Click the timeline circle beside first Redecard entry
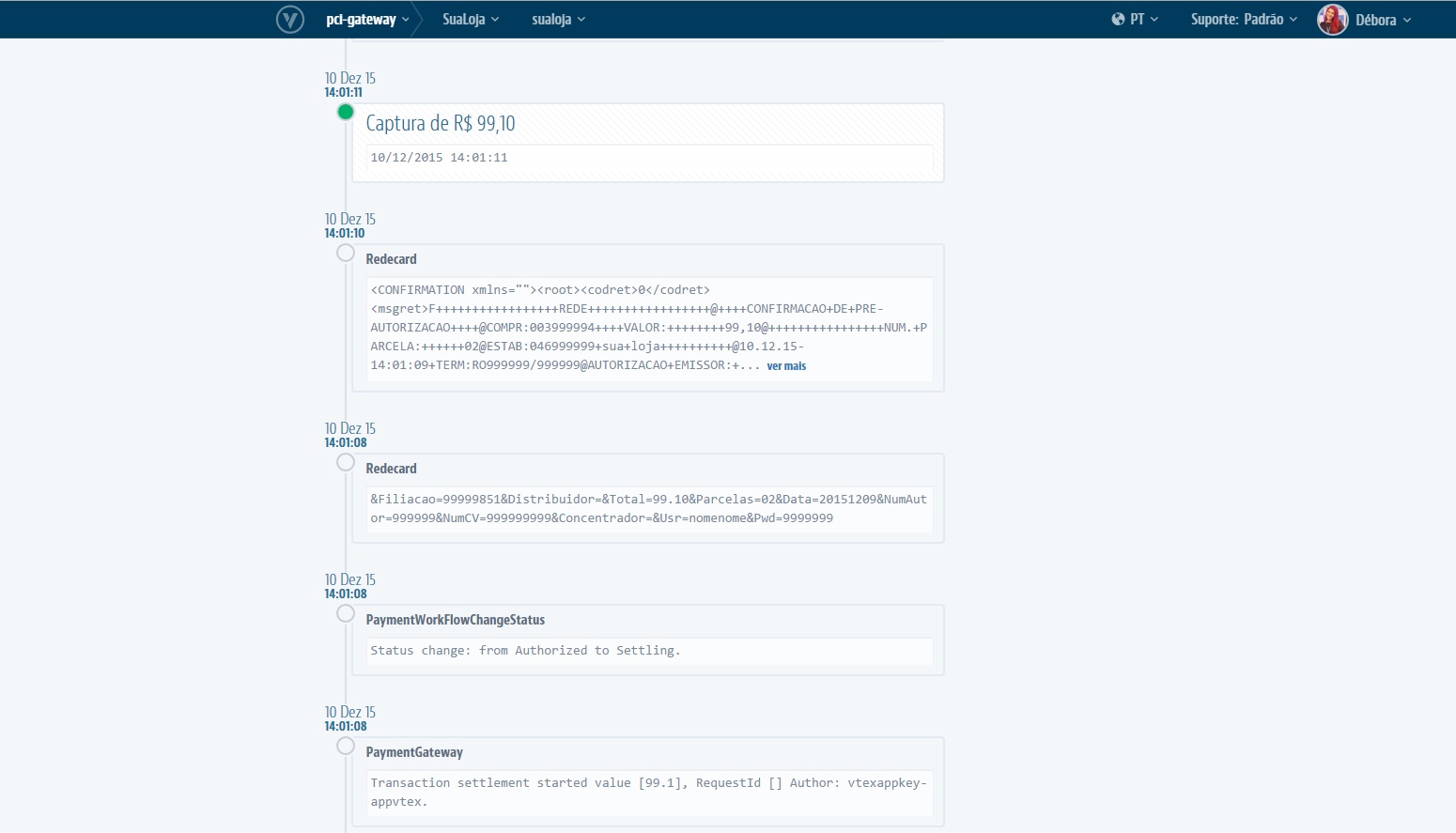 (345, 253)
